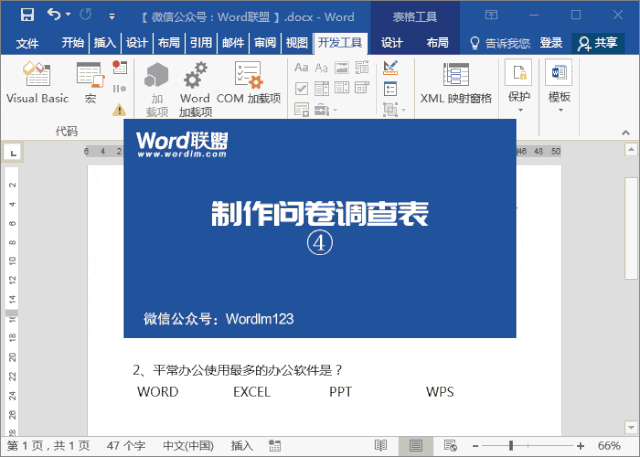This screenshot has width=640, height=457.
Task: Click the pause recording icon
Action: click(119, 89)
